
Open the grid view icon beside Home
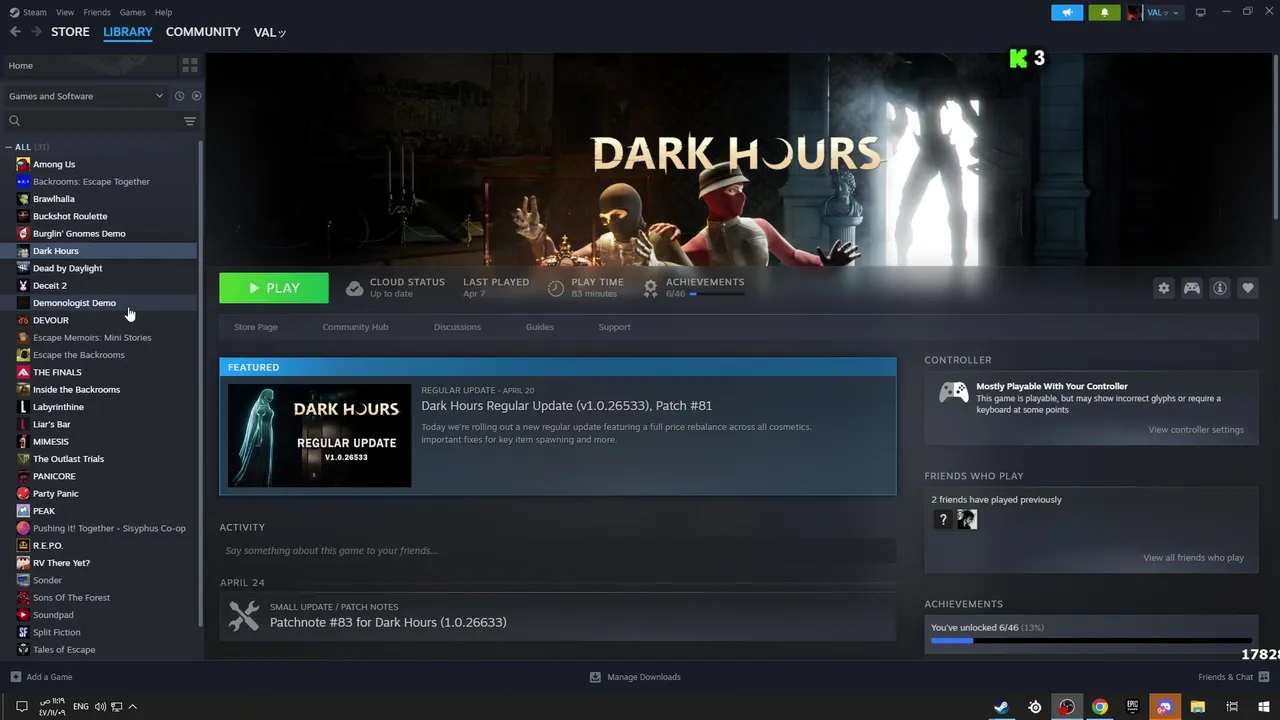coord(189,65)
